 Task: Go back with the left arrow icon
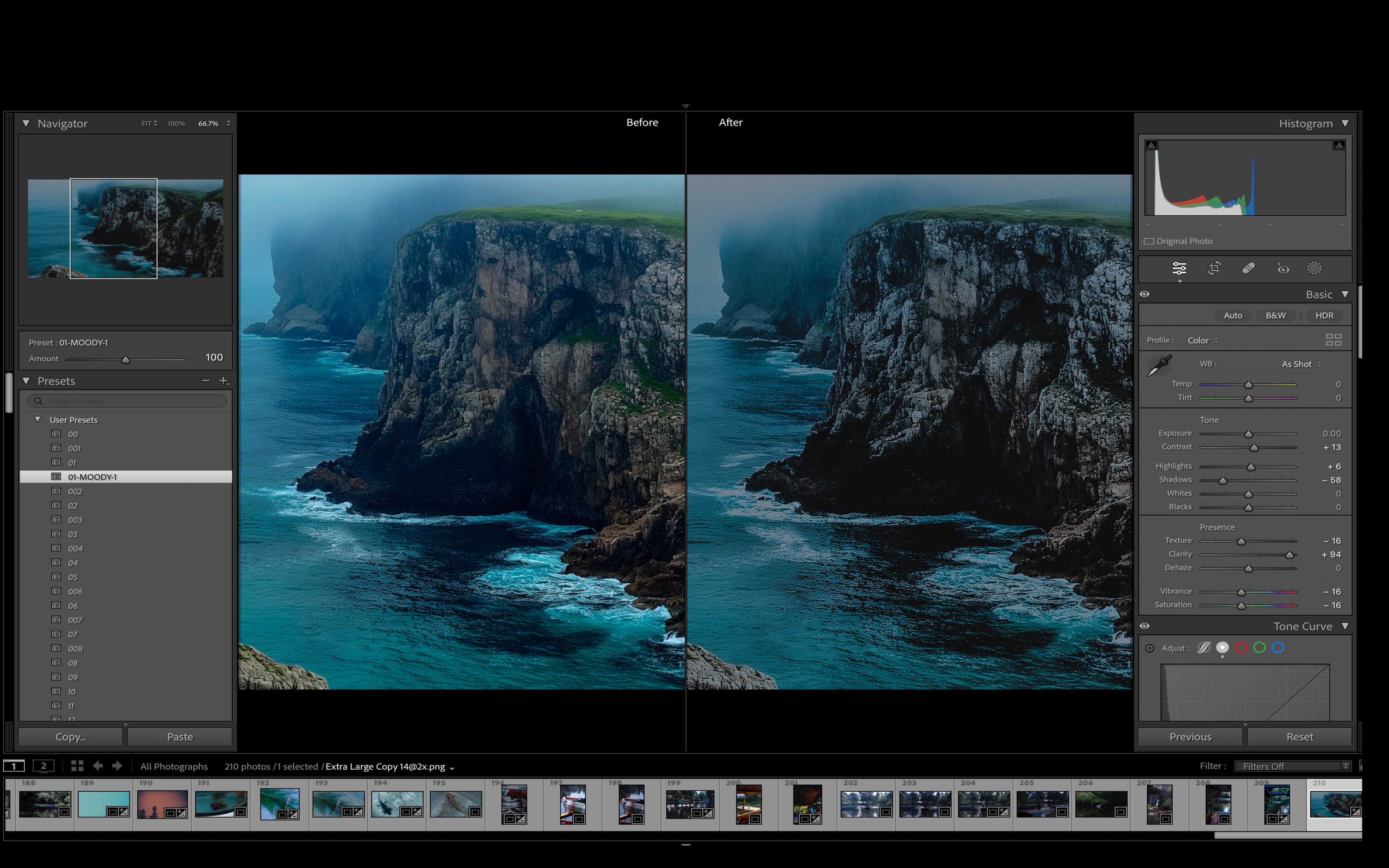98,766
